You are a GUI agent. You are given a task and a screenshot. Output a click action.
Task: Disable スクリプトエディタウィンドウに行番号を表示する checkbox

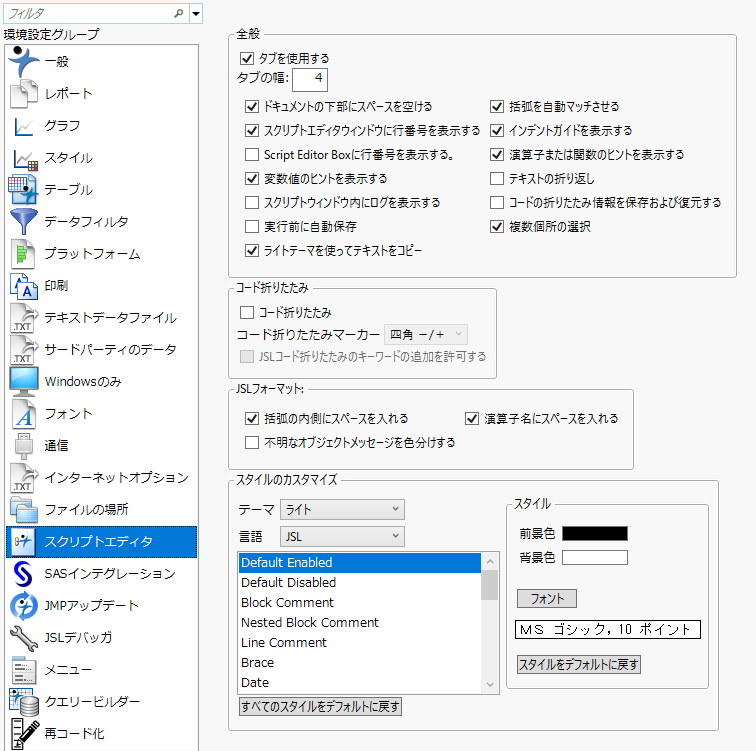[252, 131]
